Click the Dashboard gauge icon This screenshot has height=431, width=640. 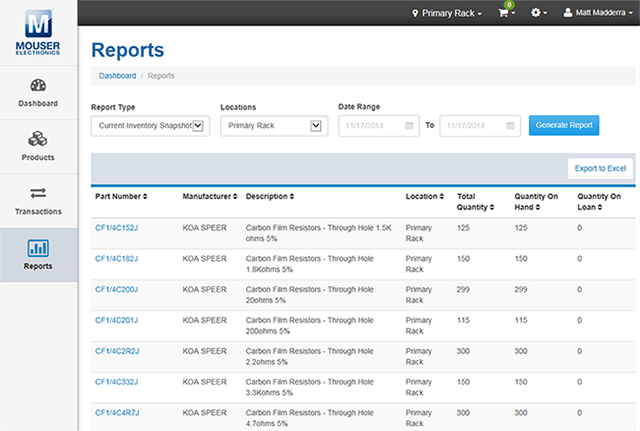click(x=38, y=86)
